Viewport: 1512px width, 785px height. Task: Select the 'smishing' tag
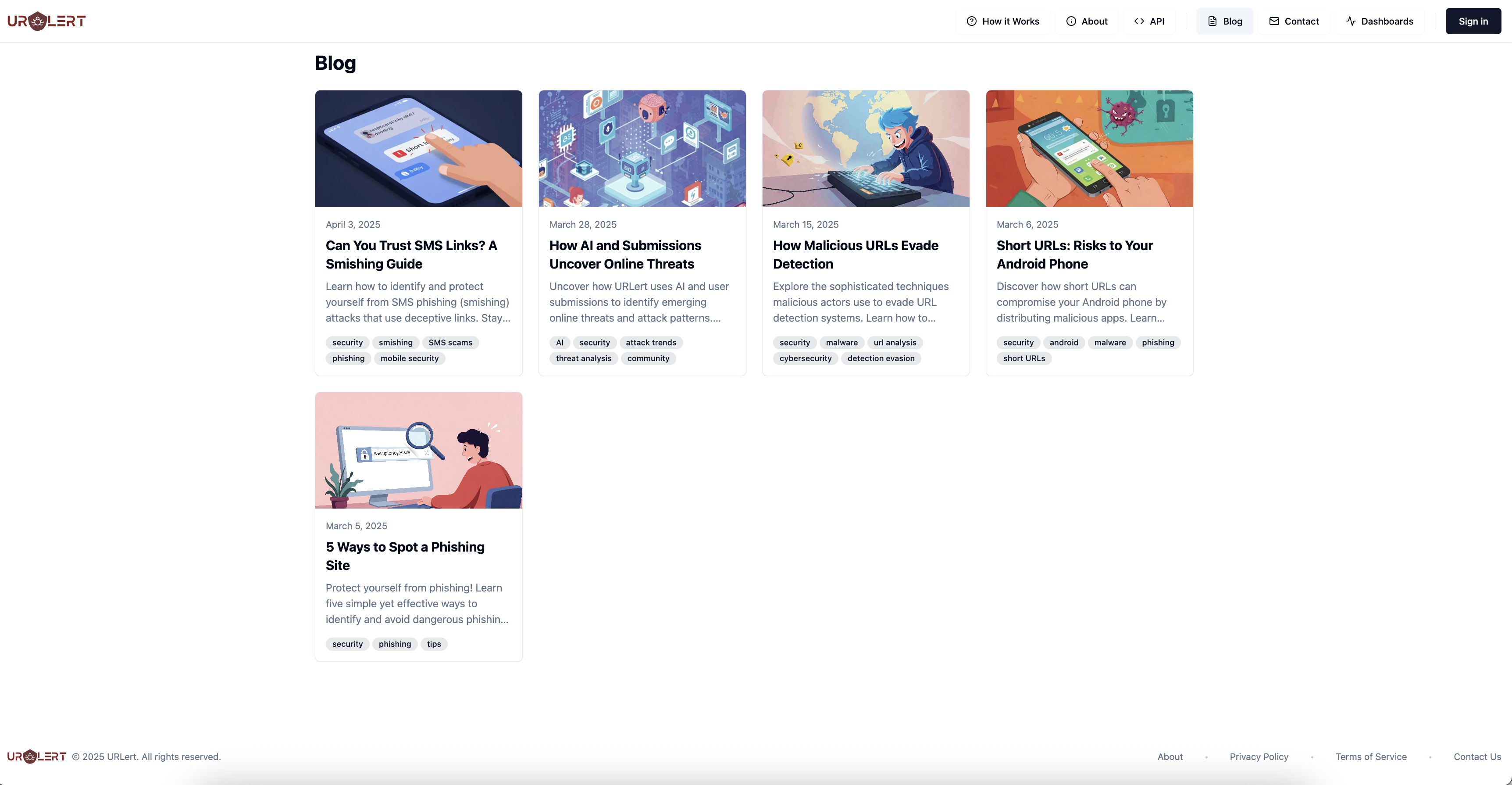point(396,342)
